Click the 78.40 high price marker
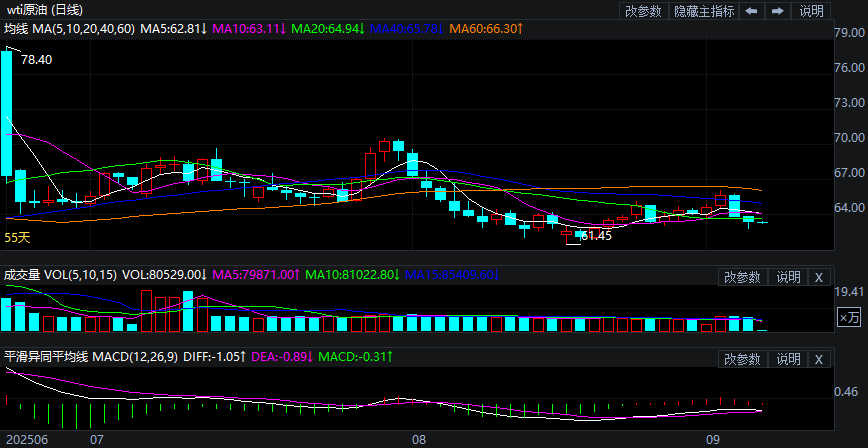The height and width of the screenshot is (448, 868). click(x=36, y=60)
